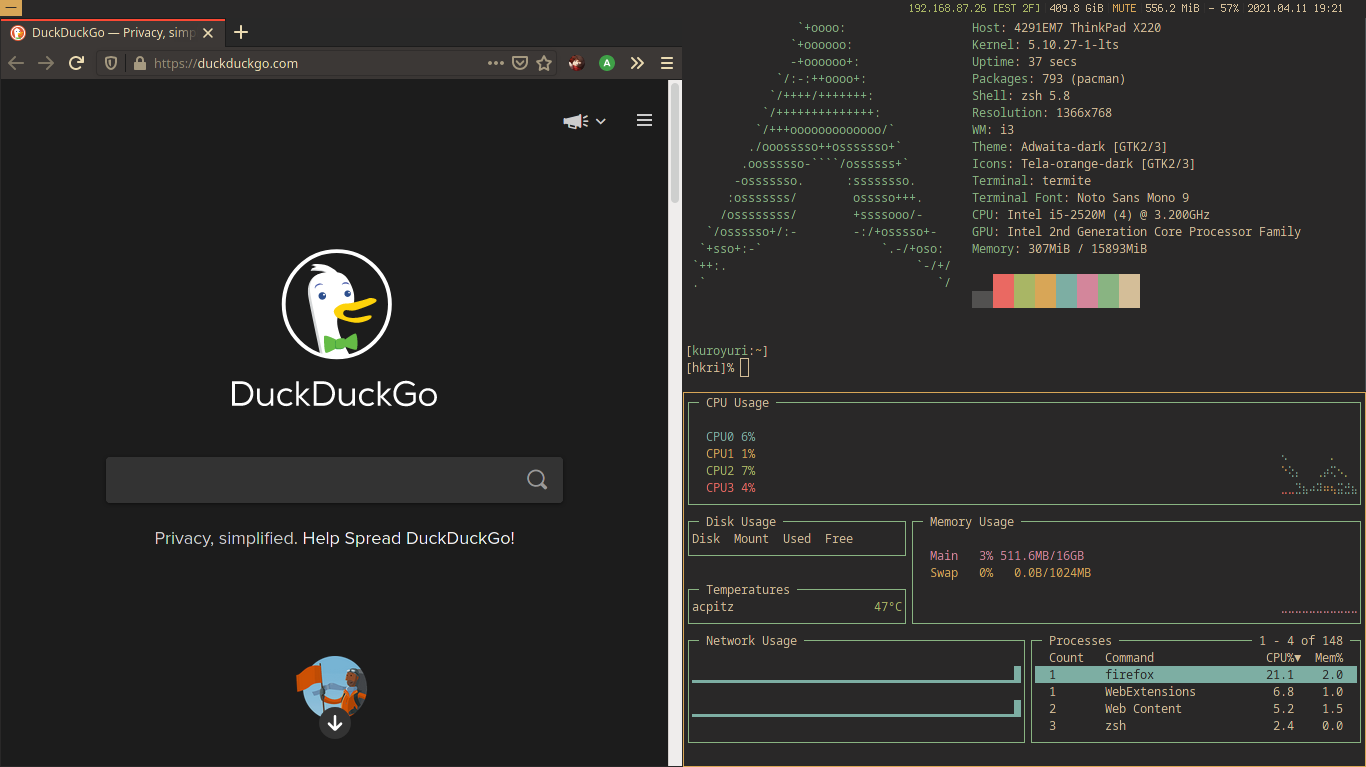Click the Privacy, simplified. tagline
The height and width of the screenshot is (767, 1366).
[226, 538]
